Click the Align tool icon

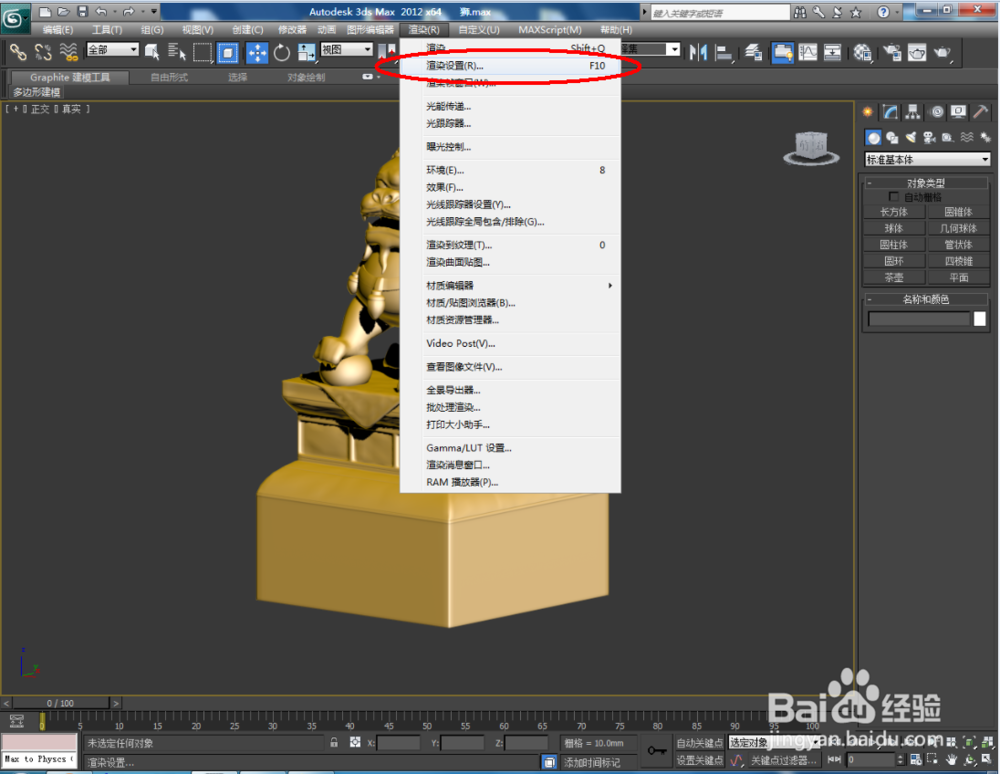(x=724, y=52)
